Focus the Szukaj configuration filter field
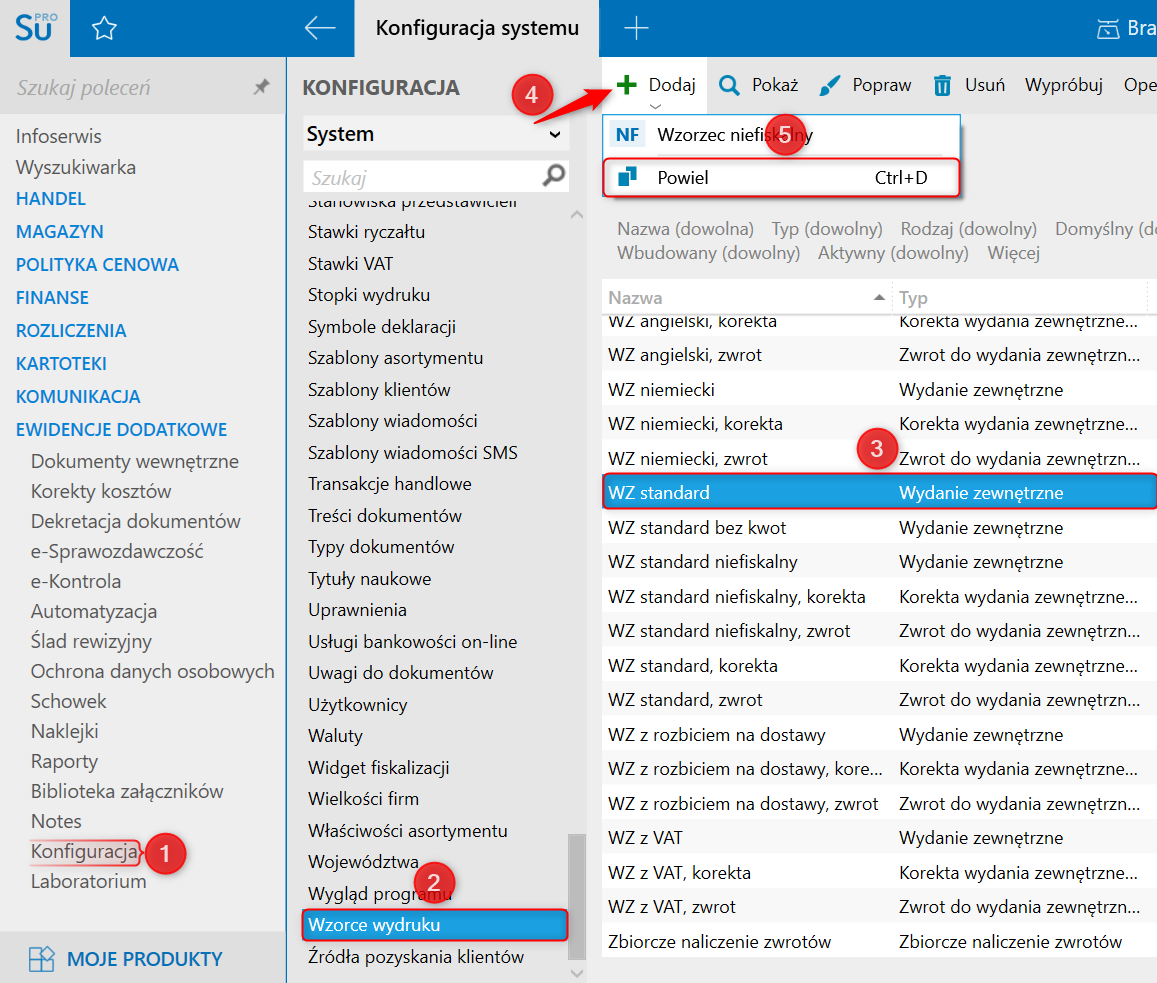The image size is (1157, 983). pos(423,176)
